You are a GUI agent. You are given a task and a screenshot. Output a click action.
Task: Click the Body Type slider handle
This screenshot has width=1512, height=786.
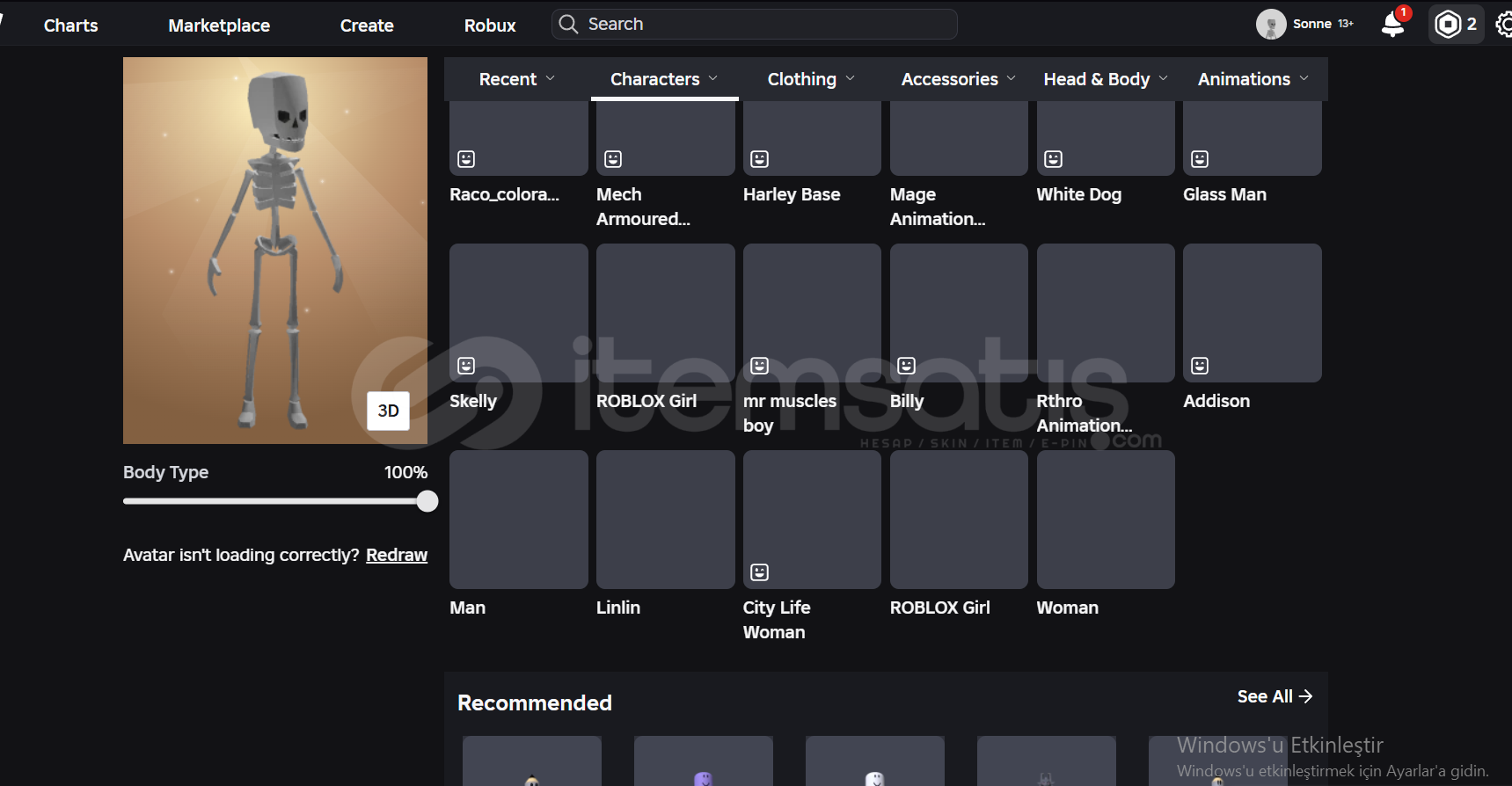[x=427, y=501]
